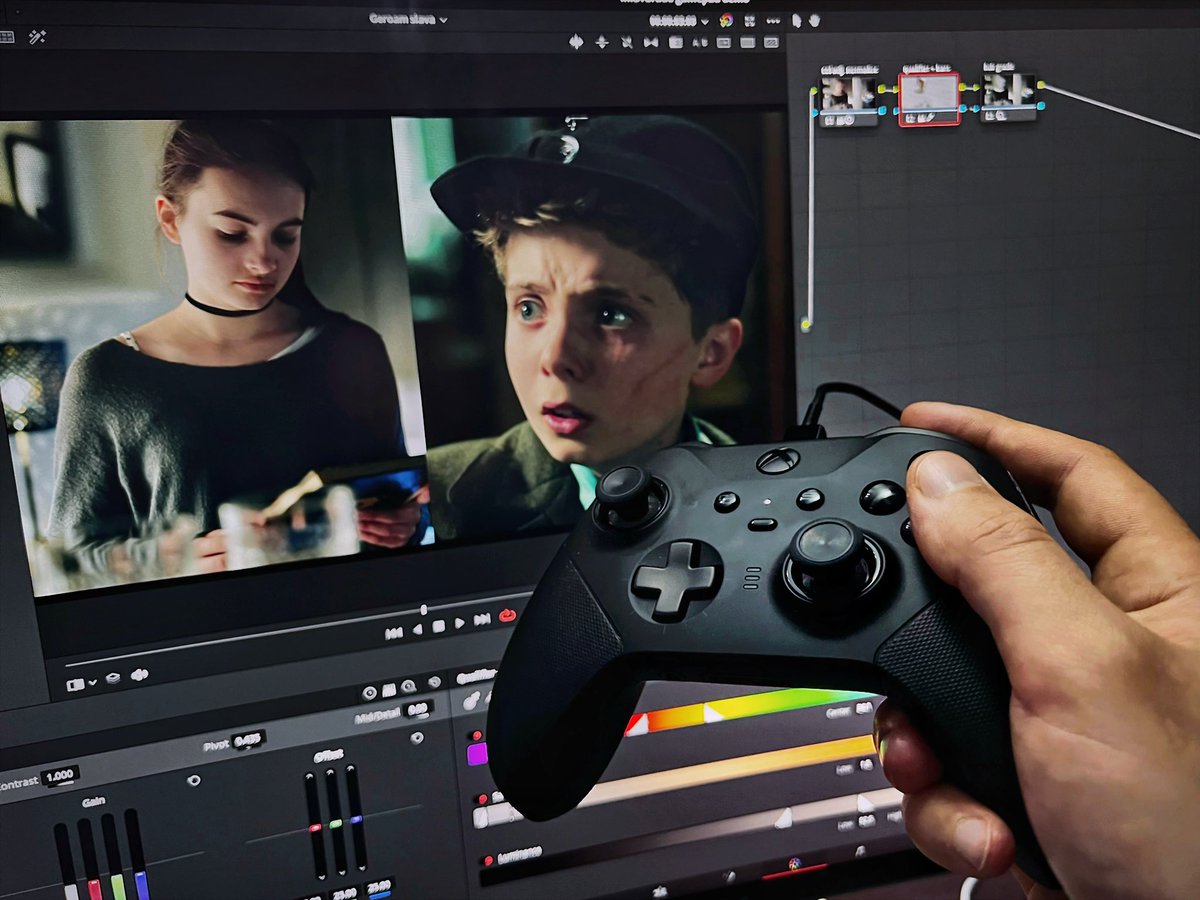Image resolution: width=1200 pixels, height=900 pixels.
Task: Open the three-dots options menu in the header
Action: point(773,20)
